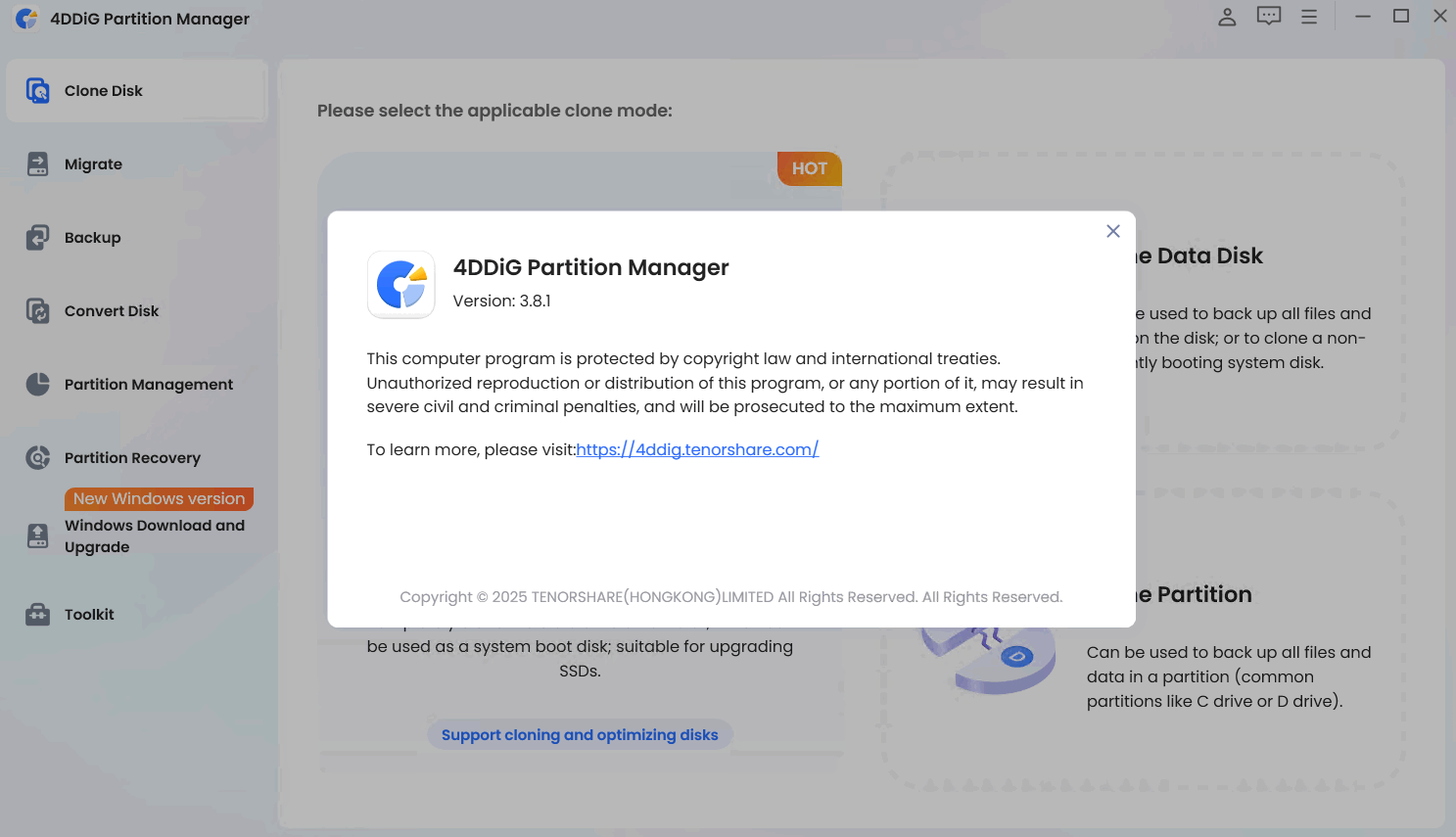Click the Convert Disk sidebar icon
Viewport: 1456px width, 837px height.
coord(37,311)
